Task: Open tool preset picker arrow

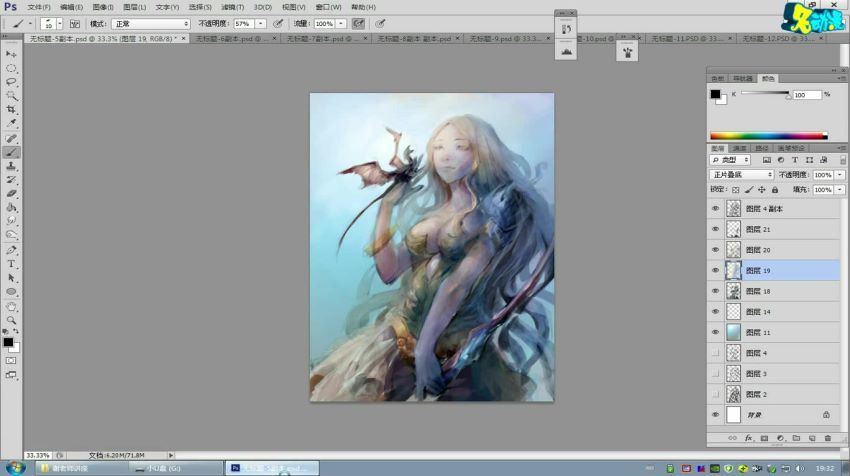Action: 30,24
